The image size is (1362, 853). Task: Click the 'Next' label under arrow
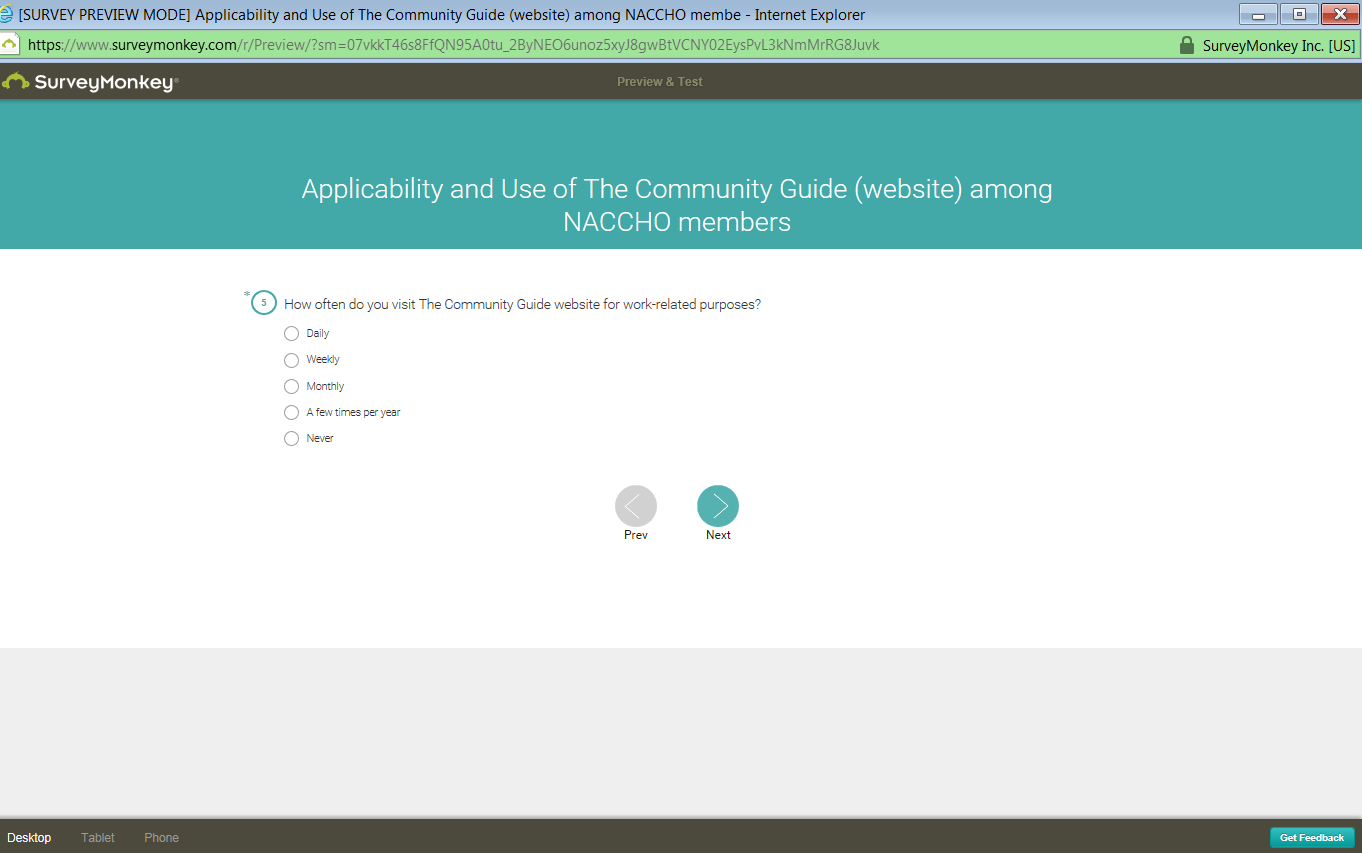click(x=718, y=535)
